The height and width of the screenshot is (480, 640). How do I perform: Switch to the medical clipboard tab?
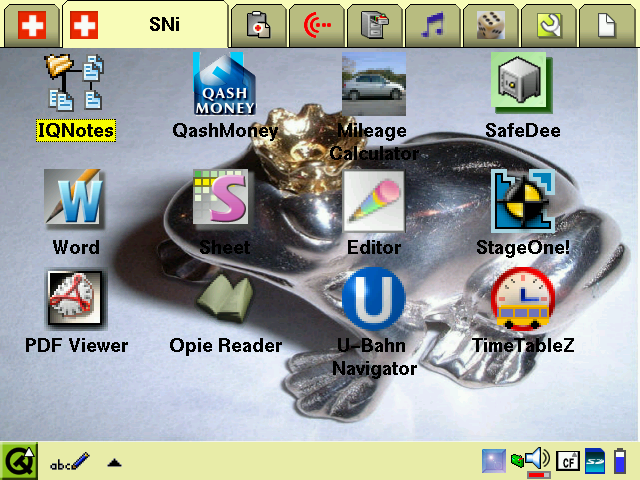(258, 25)
